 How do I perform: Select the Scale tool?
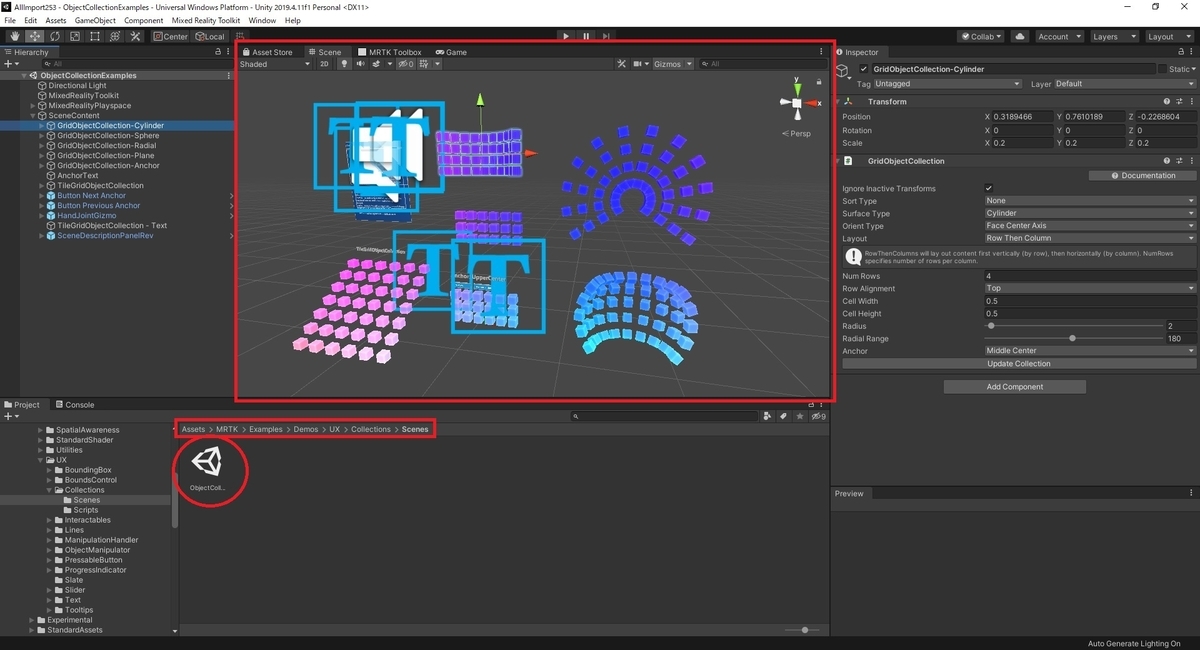(x=74, y=36)
